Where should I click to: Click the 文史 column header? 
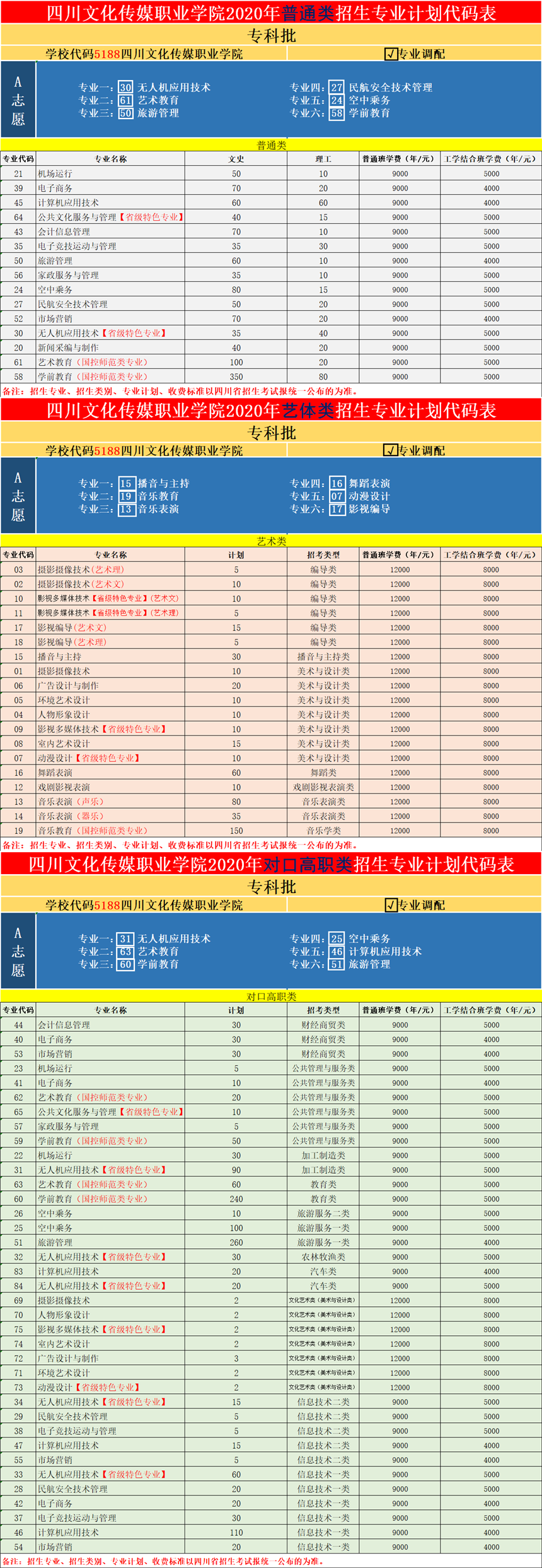[x=236, y=159]
